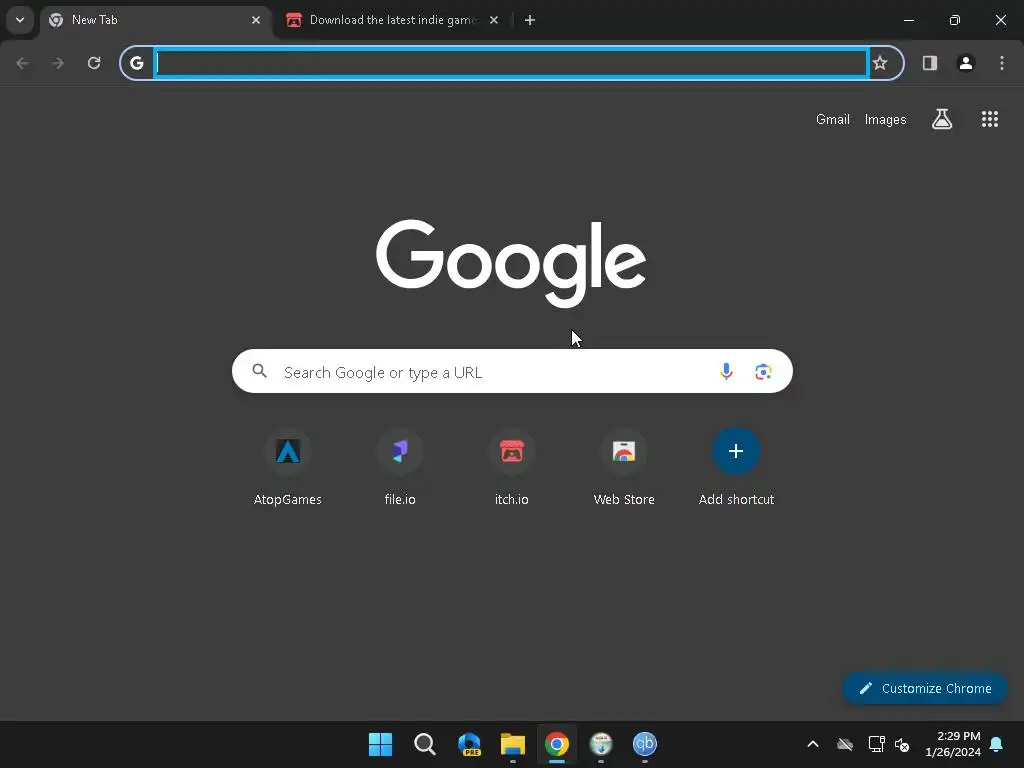Focus the address bar field
The height and width of the screenshot is (768, 1024).
tap(512, 63)
